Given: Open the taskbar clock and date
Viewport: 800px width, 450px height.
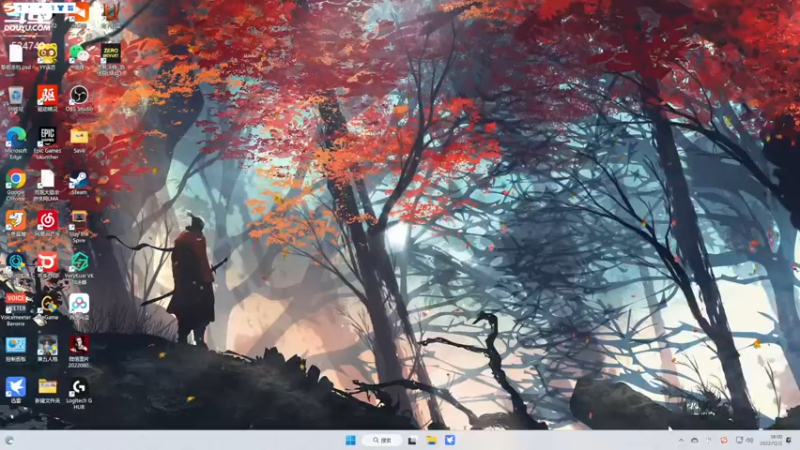Looking at the screenshot, I should [x=771, y=440].
